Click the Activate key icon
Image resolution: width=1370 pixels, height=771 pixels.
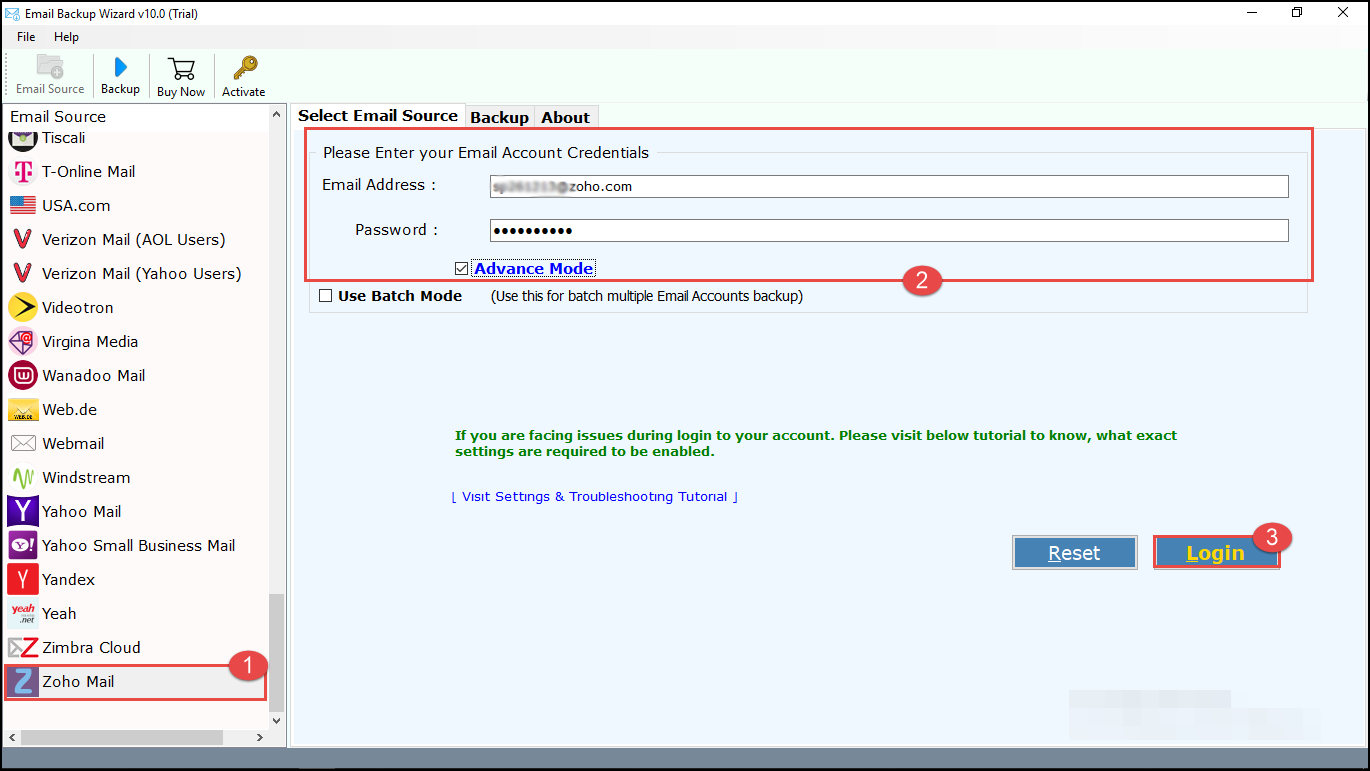coord(243,69)
